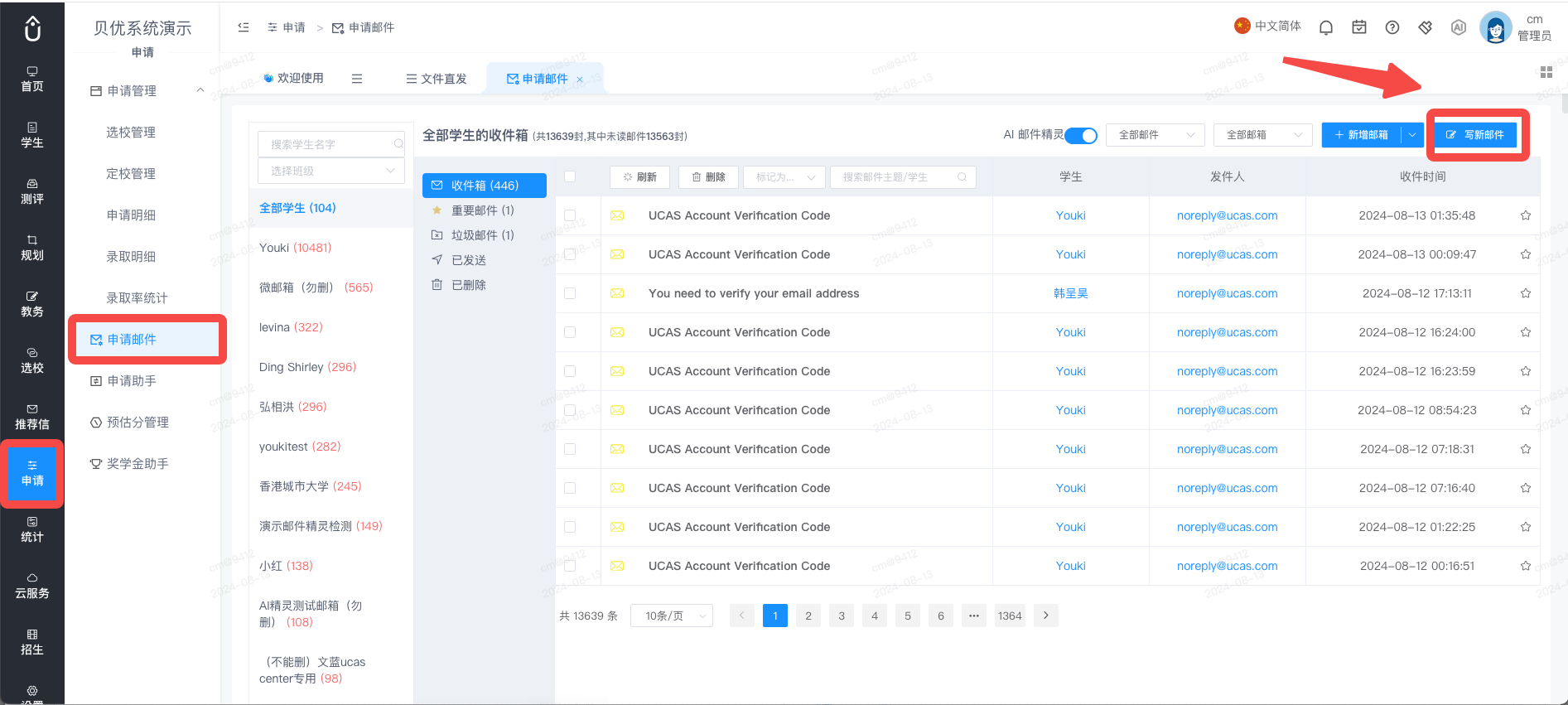Click the 刷新 refresh button
The image size is (1568, 705).
tap(639, 177)
